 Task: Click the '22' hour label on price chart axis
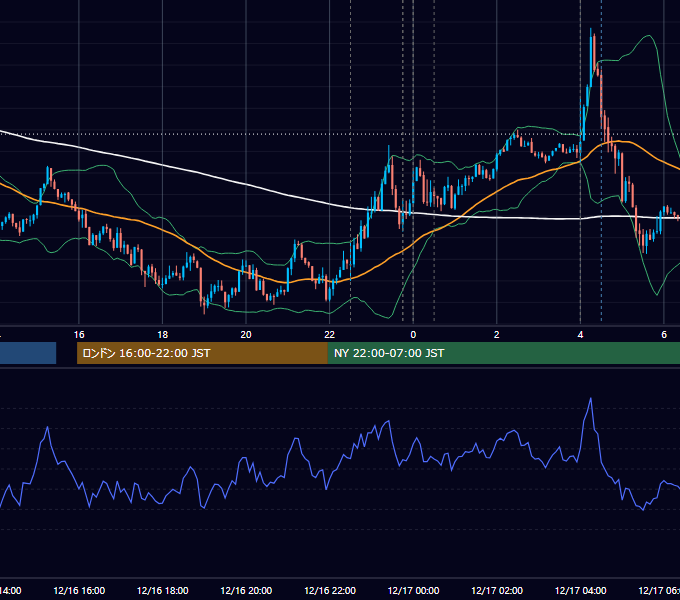[330, 335]
